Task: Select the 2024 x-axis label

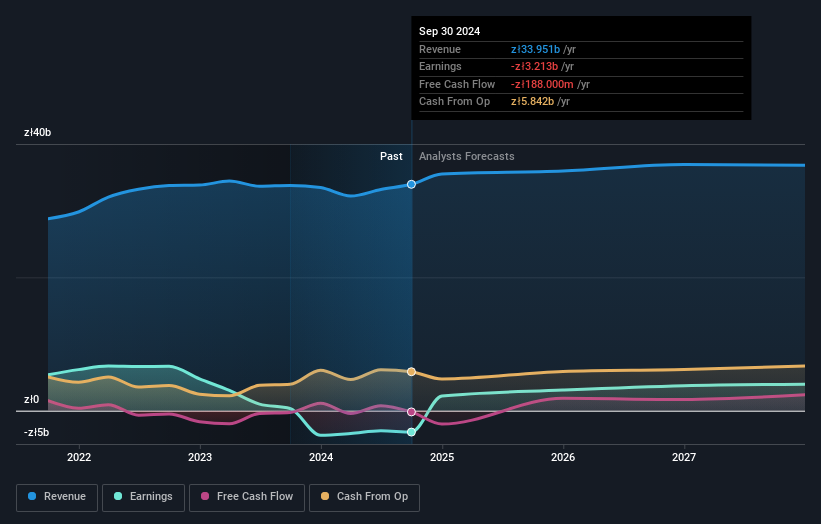Action: [321, 458]
